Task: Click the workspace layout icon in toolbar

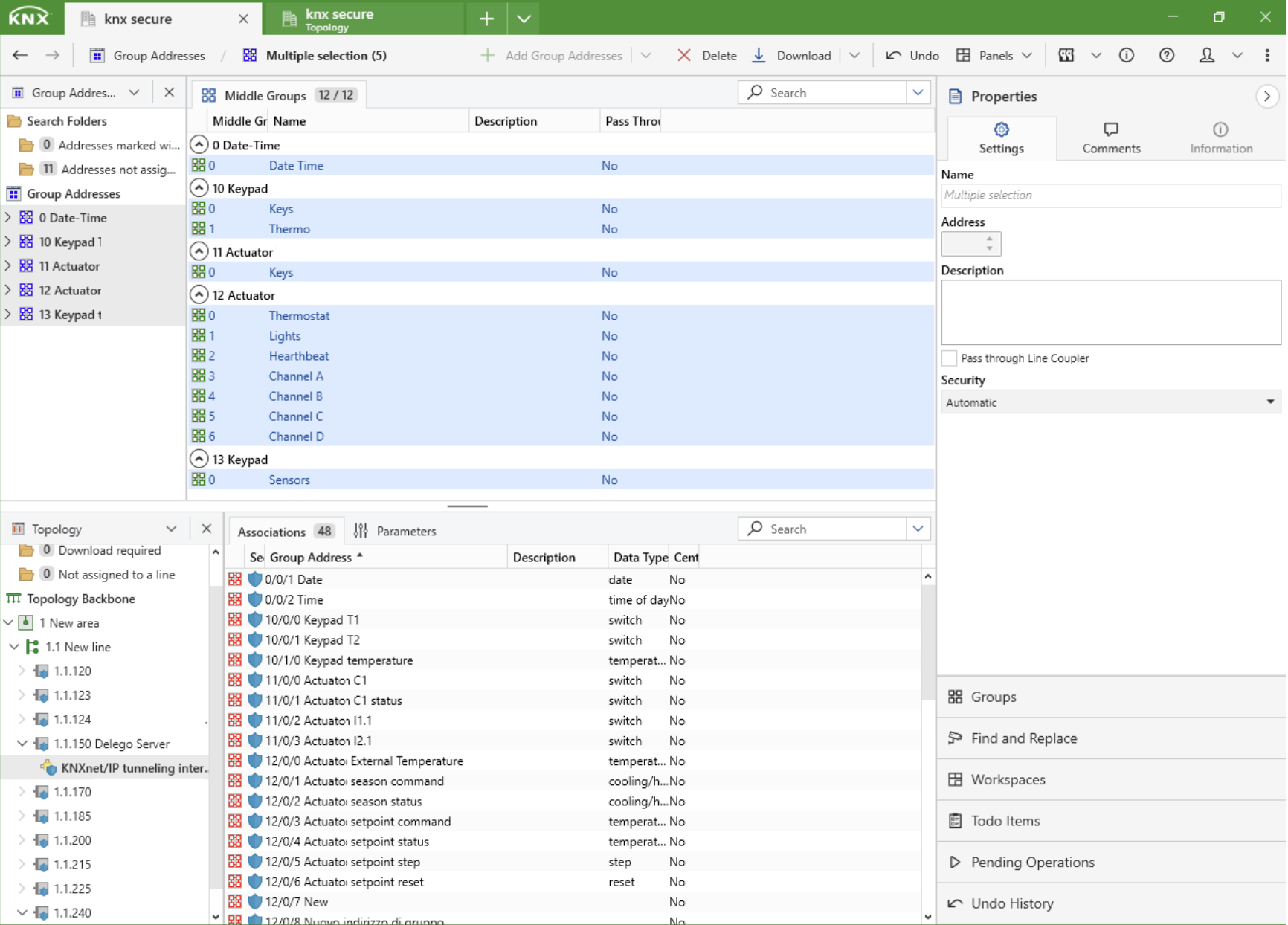Action: [x=1066, y=55]
